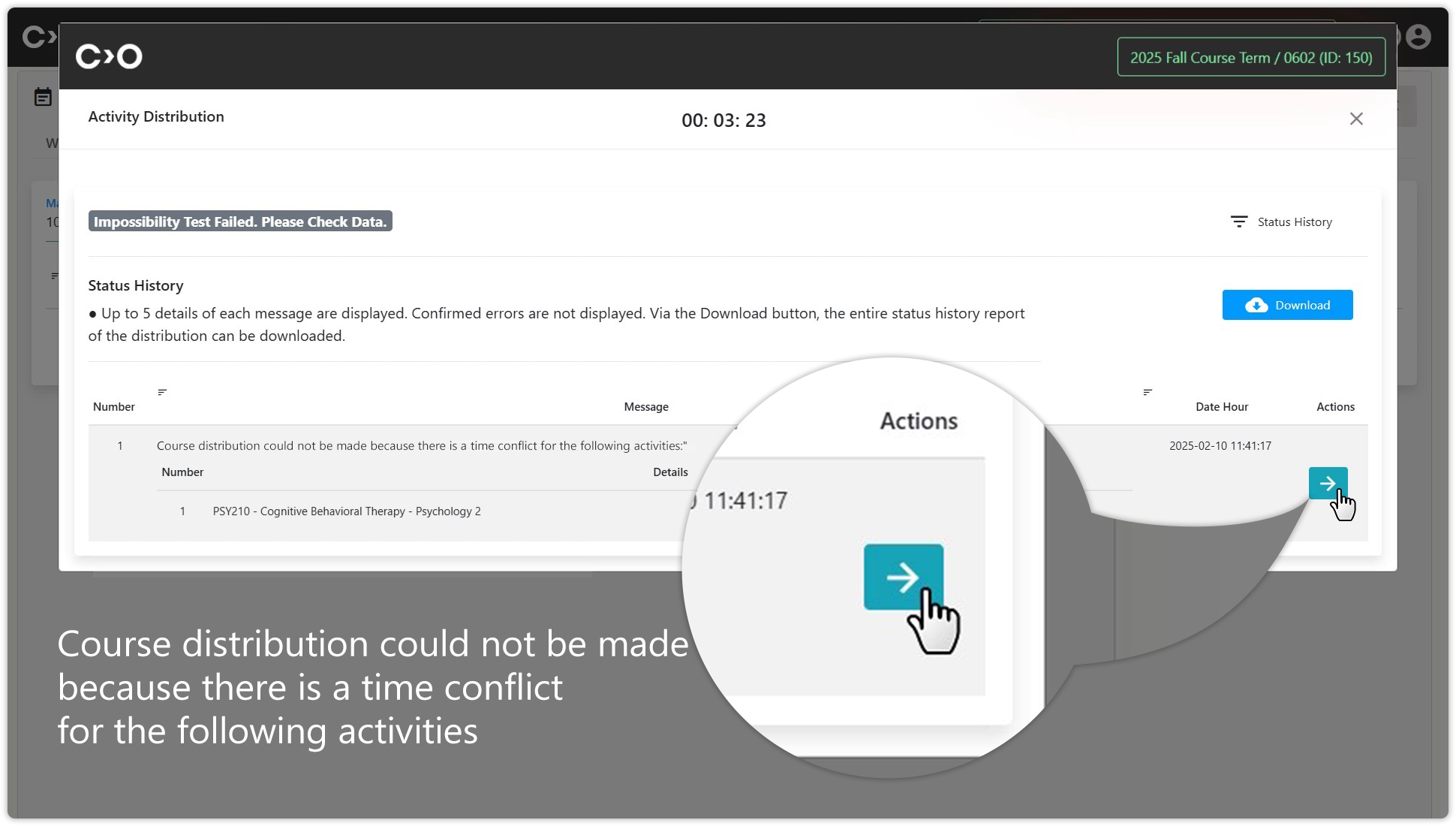Click the cloud icon on Download button
The image size is (1456, 826).
[1256, 305]
